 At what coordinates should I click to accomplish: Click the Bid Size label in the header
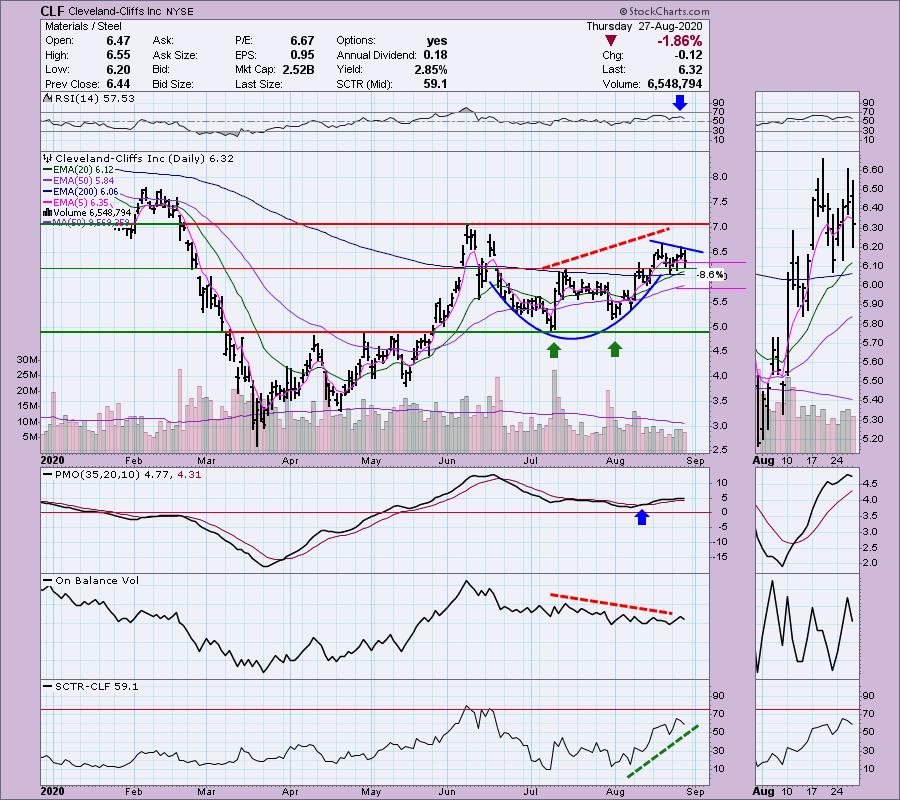click(173, 84)
